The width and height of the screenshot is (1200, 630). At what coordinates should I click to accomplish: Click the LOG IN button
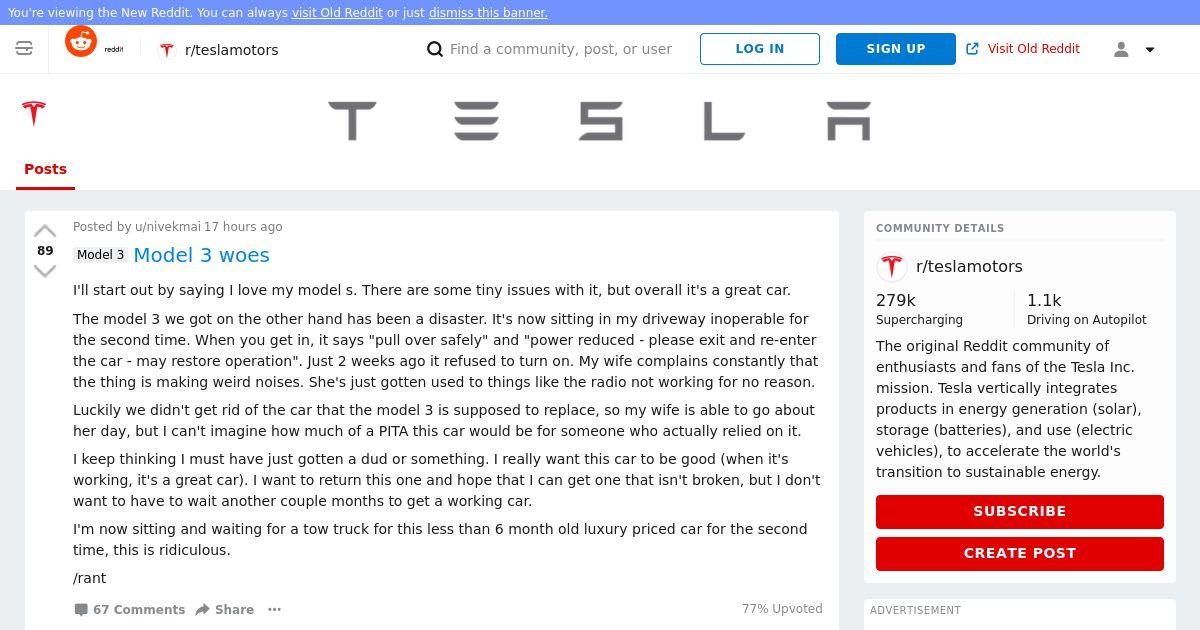coord(760,49)
